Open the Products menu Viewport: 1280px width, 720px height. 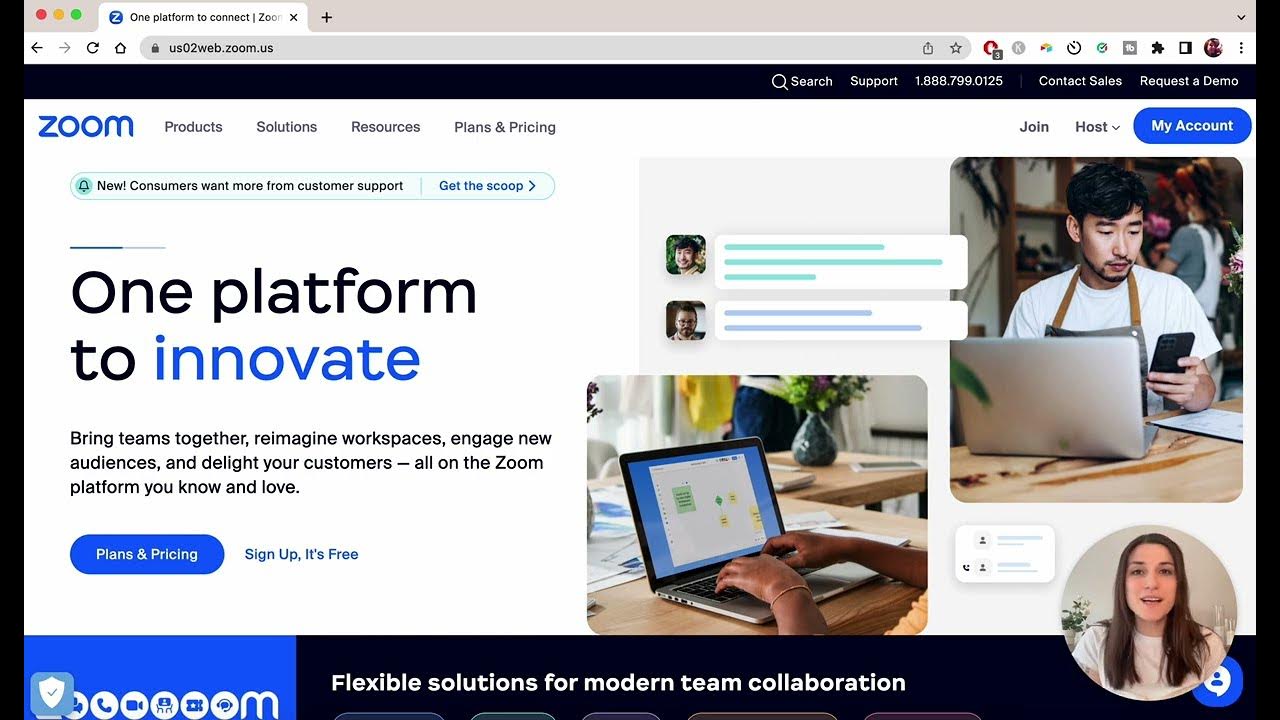coord(193,127)
